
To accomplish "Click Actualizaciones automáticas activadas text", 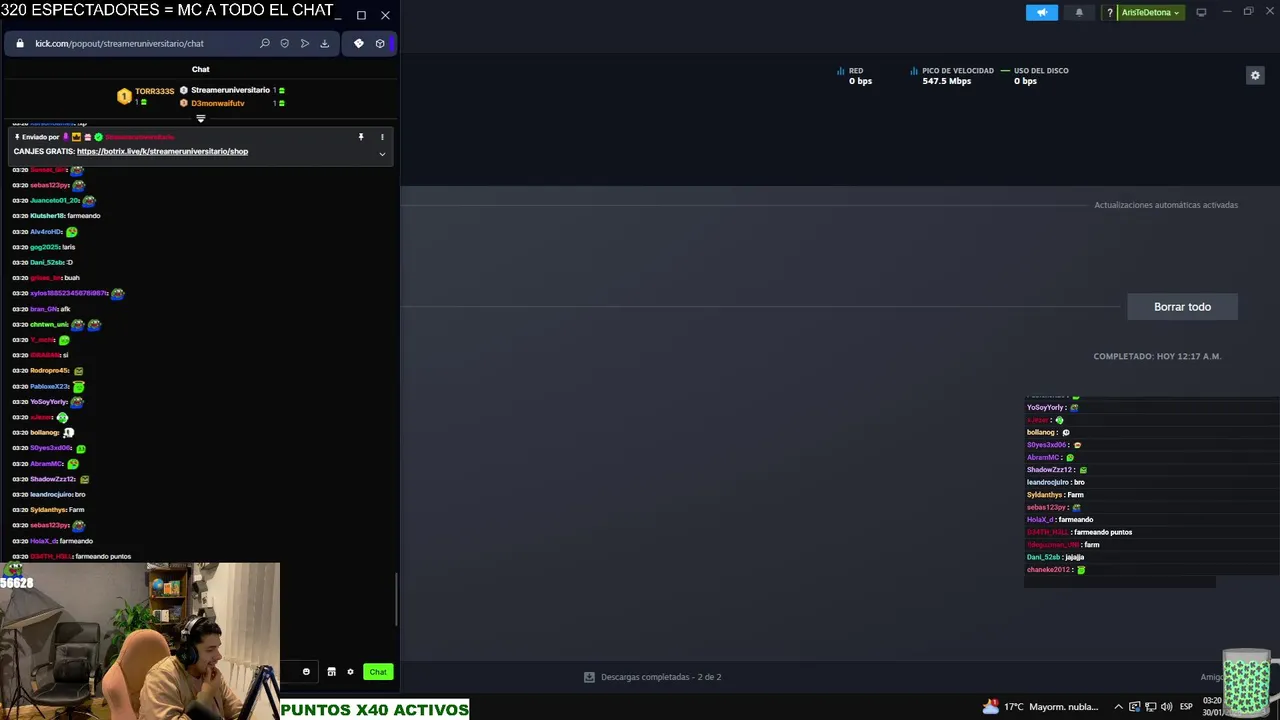I will pos(1166,205).
